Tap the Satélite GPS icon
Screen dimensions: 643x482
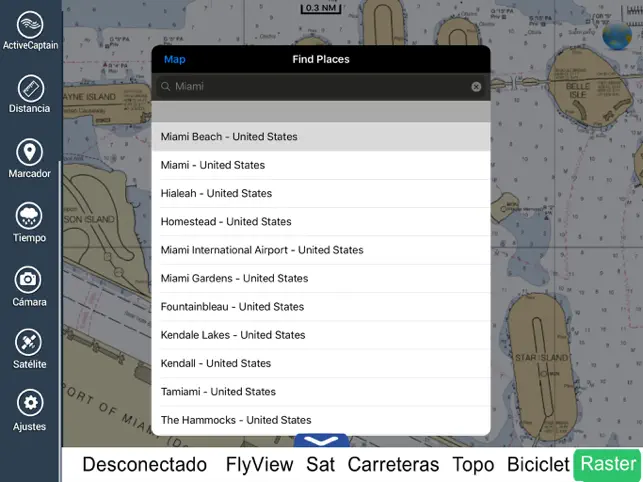click(x=28, y=343)
